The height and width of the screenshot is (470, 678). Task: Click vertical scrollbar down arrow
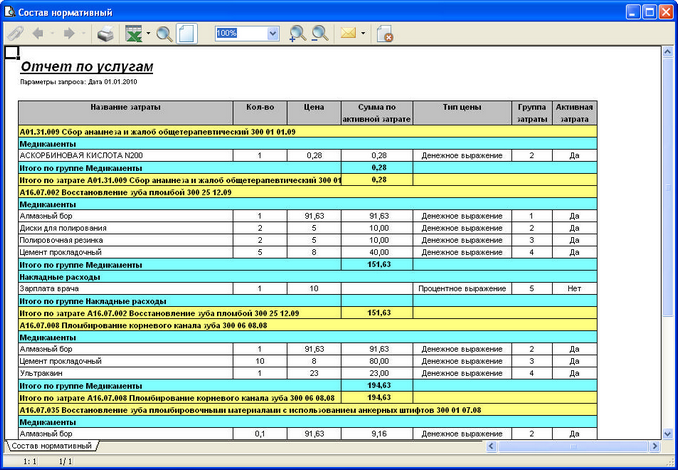point(667,434)
